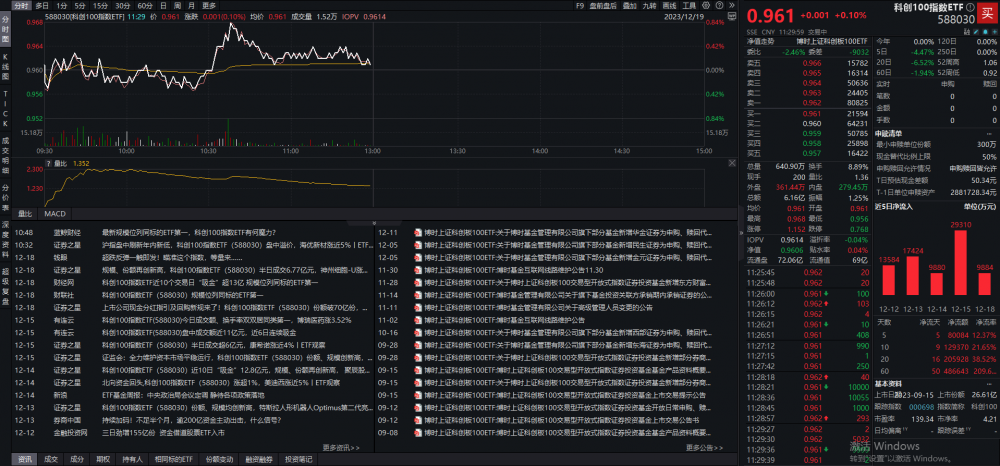Select the 60分 timeframe
The width and height of the screenshot is (1000, 466).
click(145, 5)
